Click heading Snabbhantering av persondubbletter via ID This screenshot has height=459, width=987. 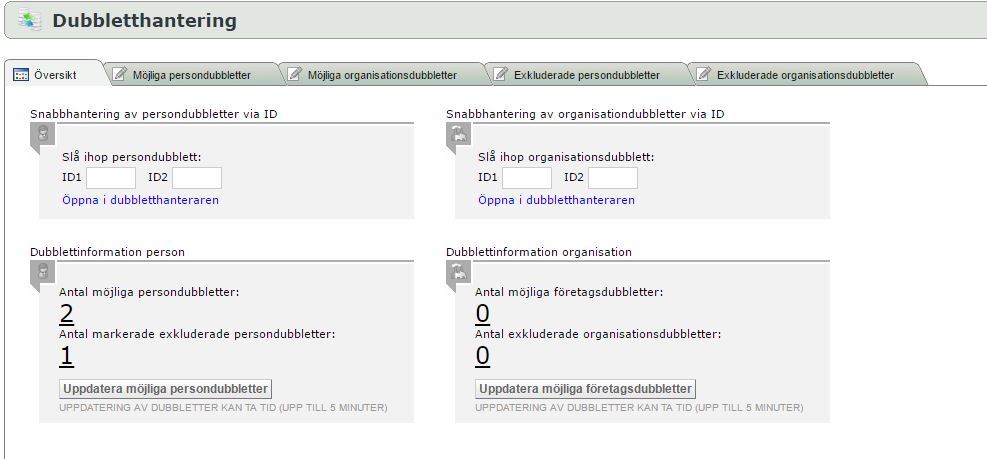click(x=154, y=114)
